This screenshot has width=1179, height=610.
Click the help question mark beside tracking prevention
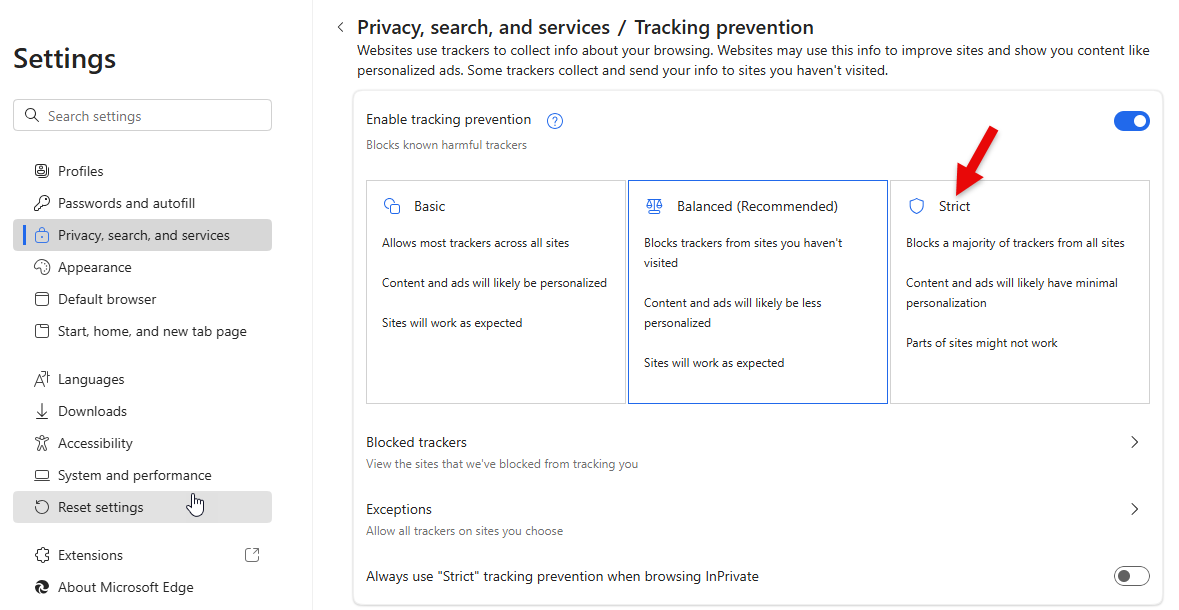[x=555, y=120]
